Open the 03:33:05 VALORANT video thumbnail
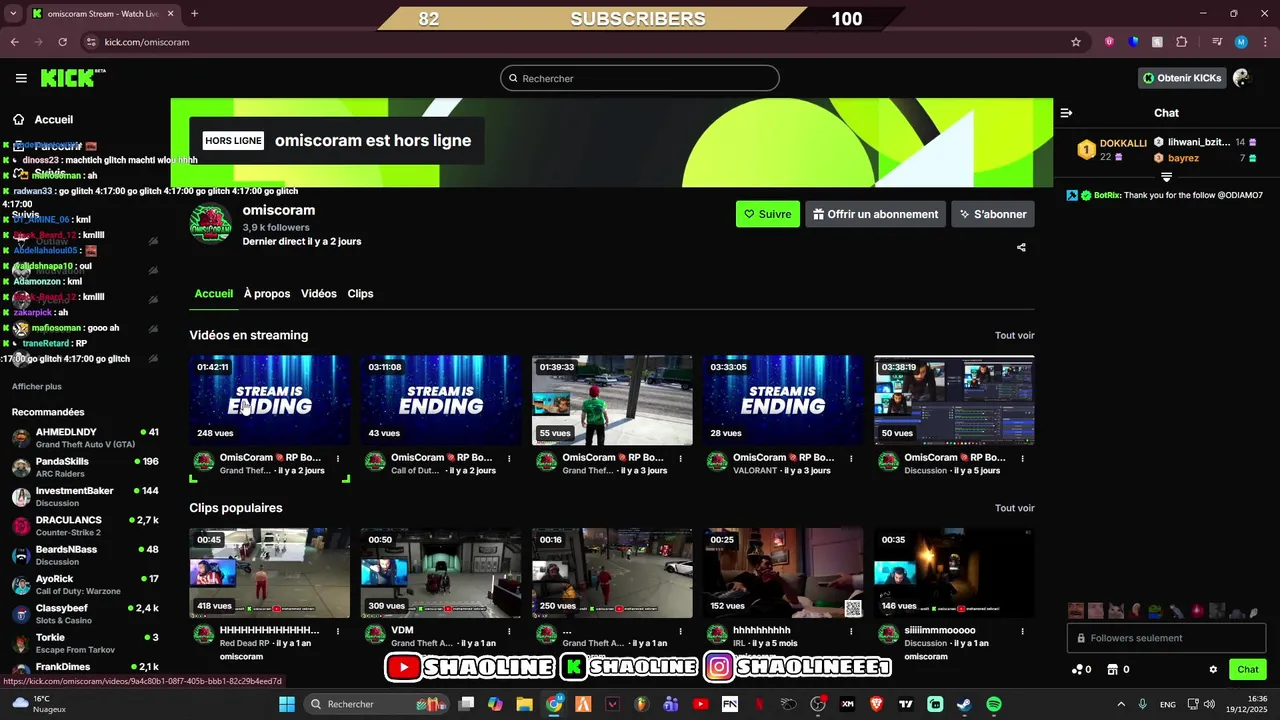The image size is (1280, 720). [x=783, y=400]
